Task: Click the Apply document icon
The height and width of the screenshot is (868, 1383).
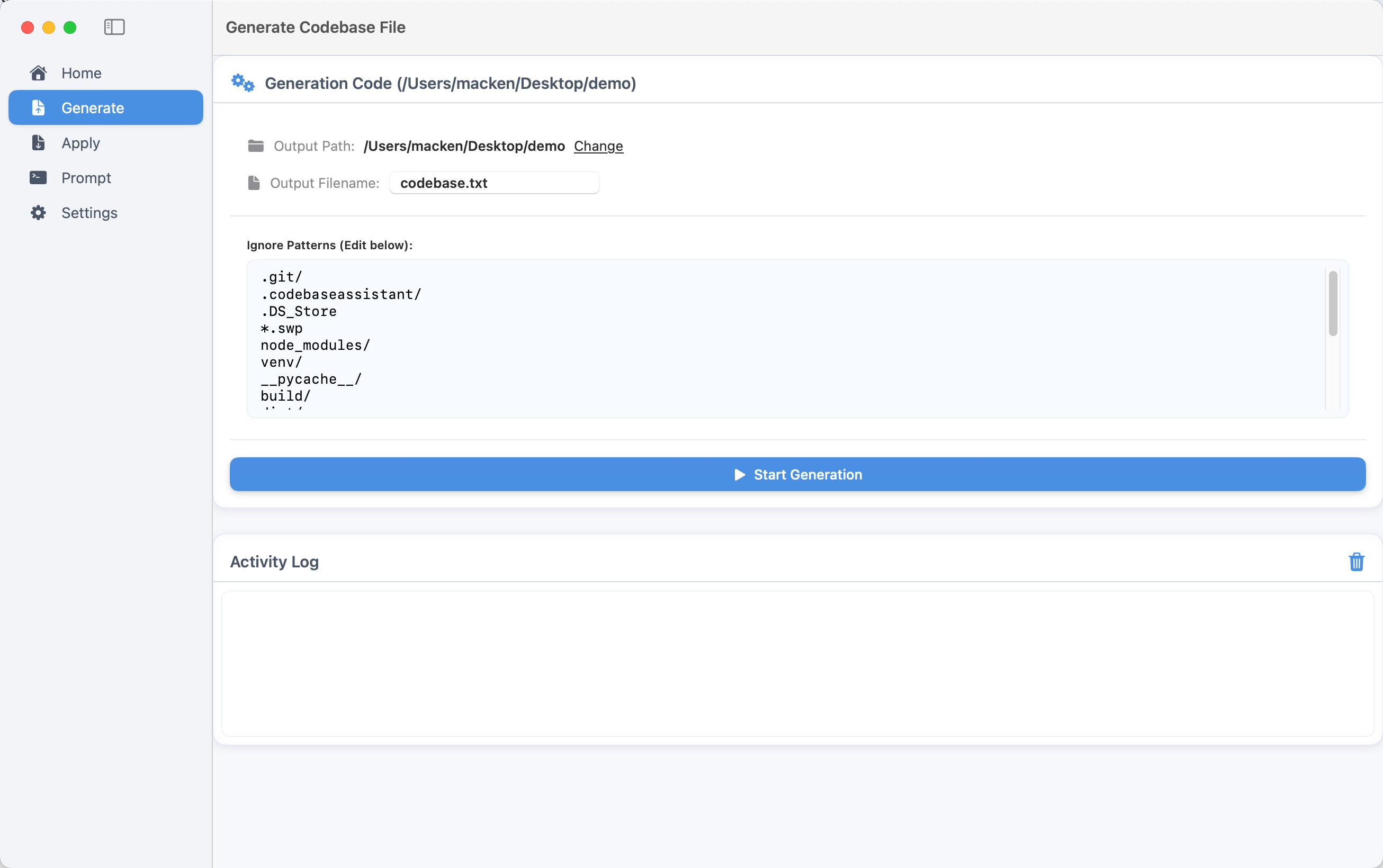Action: [x=39, y=142]
